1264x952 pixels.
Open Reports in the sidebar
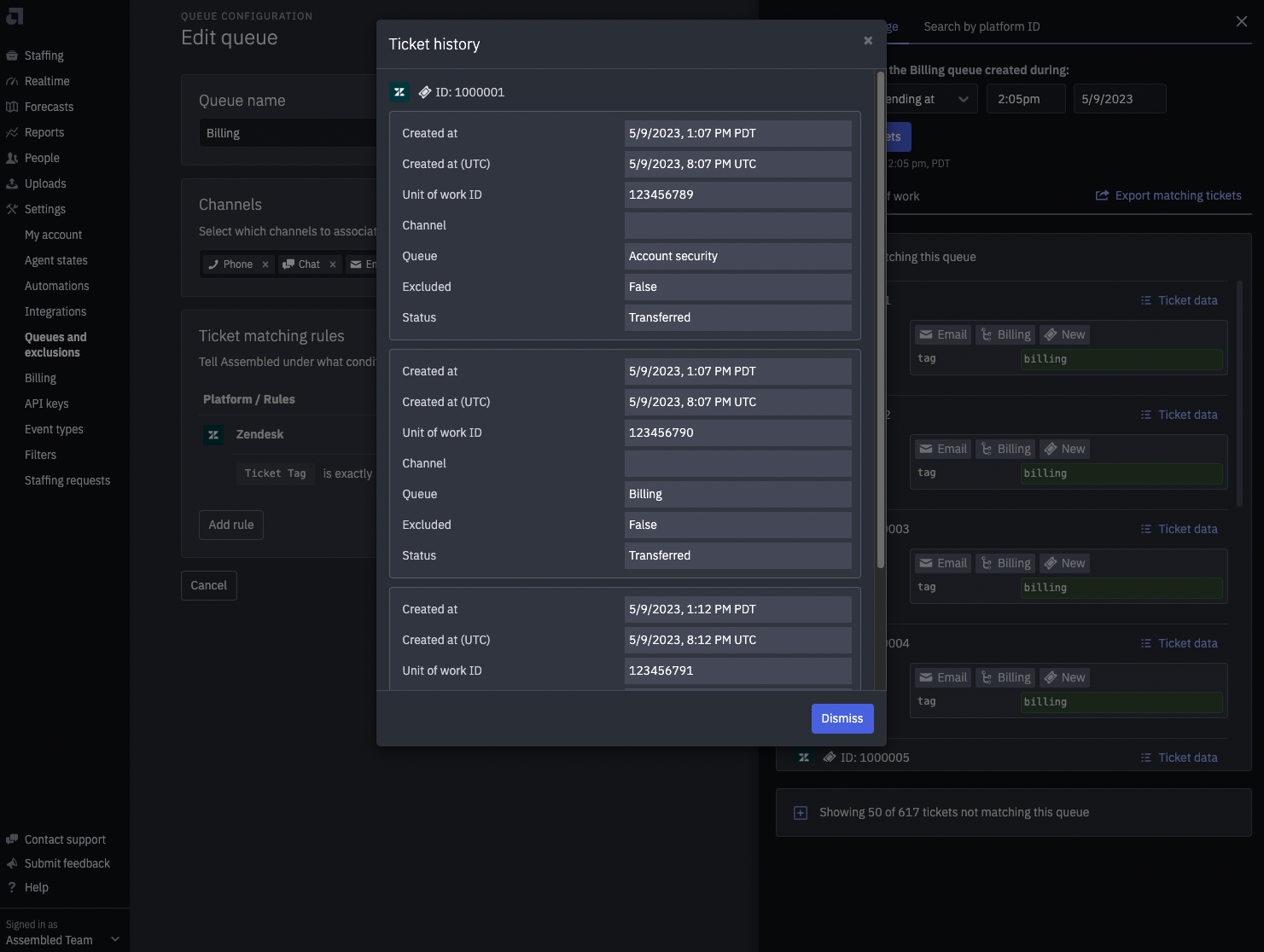(44, 132)
